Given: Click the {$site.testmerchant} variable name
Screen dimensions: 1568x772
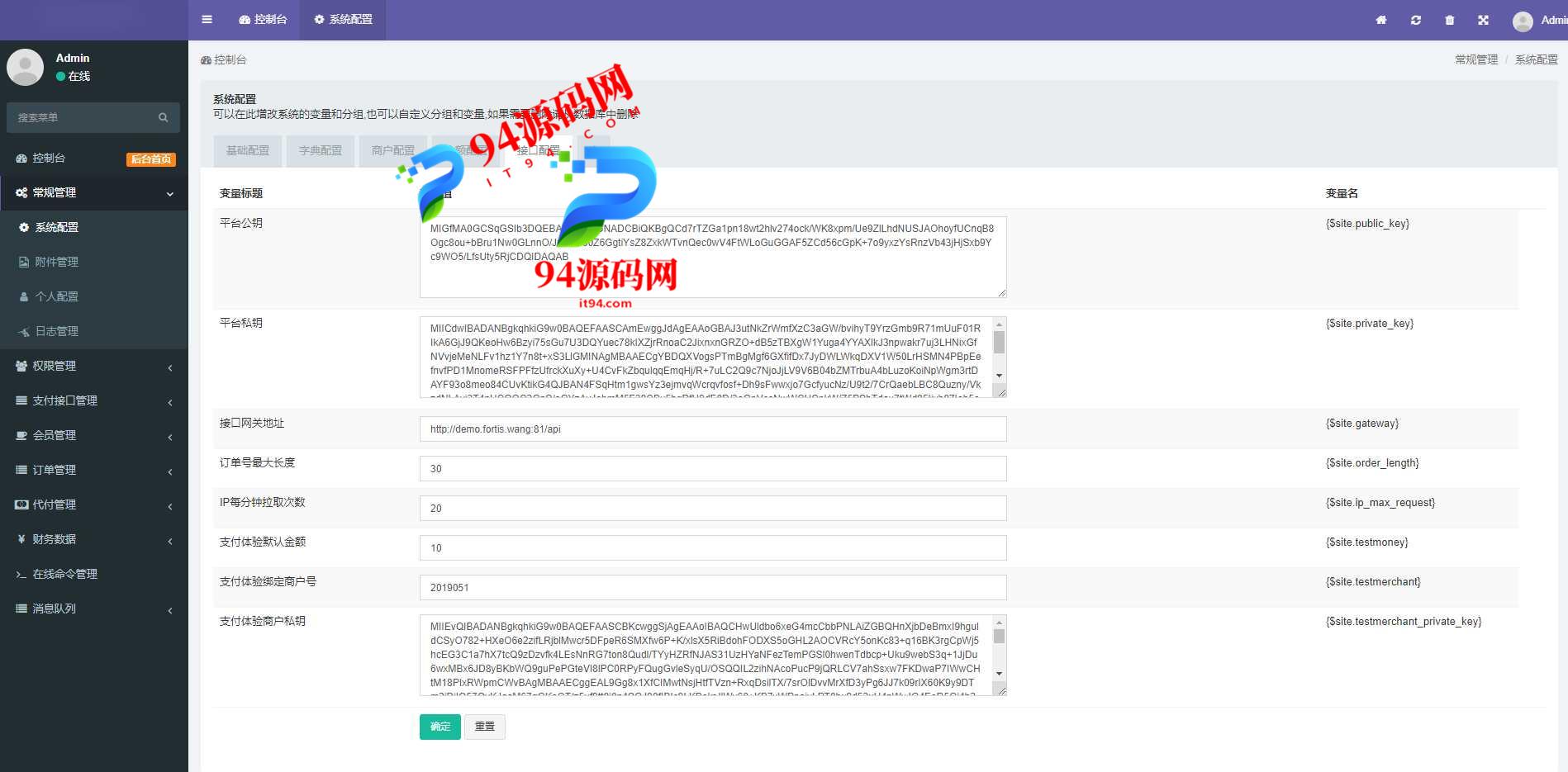Looking at the screenshot, I should tap(1373, 581).
